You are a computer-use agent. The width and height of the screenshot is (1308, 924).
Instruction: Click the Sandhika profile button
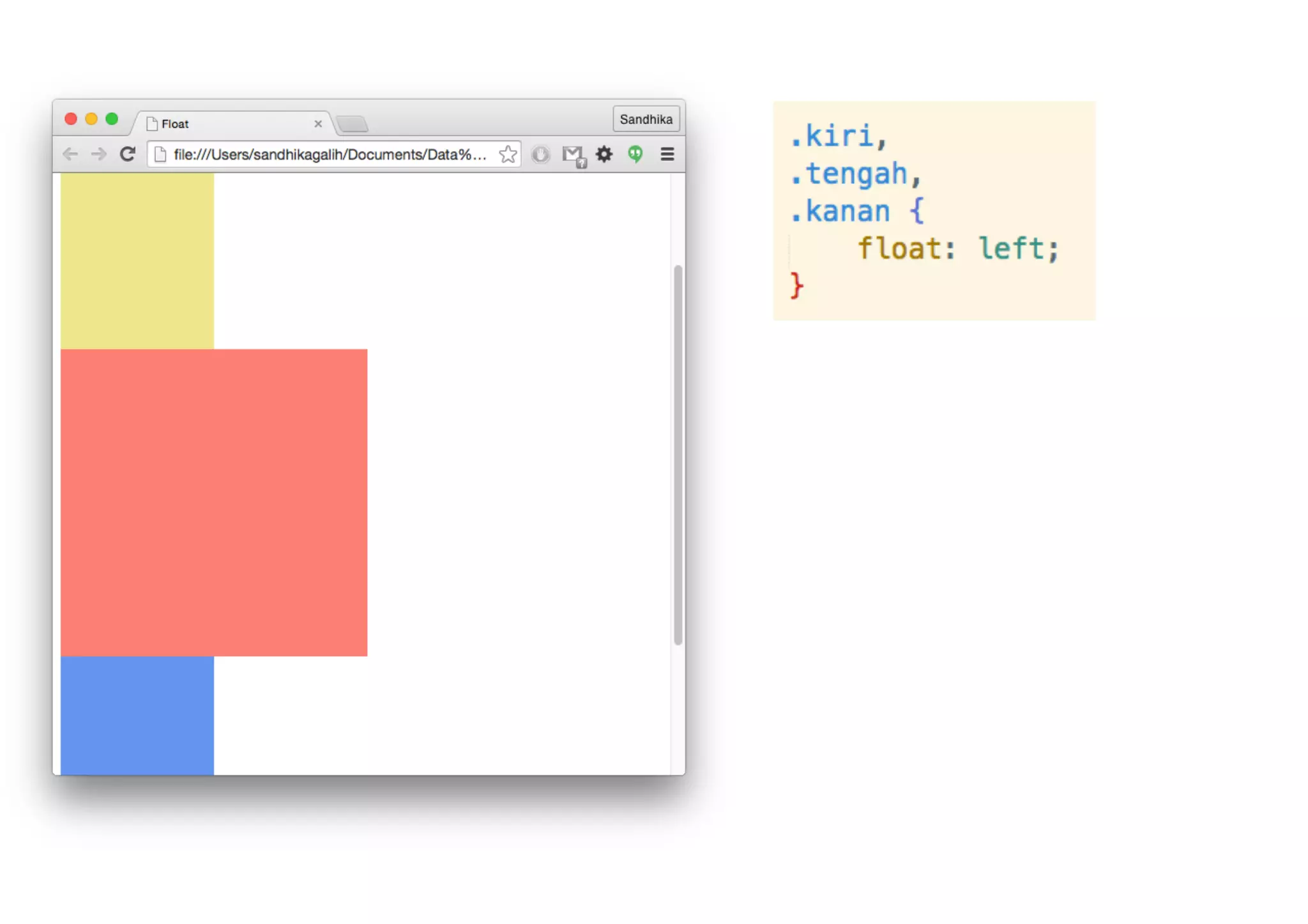646,119
